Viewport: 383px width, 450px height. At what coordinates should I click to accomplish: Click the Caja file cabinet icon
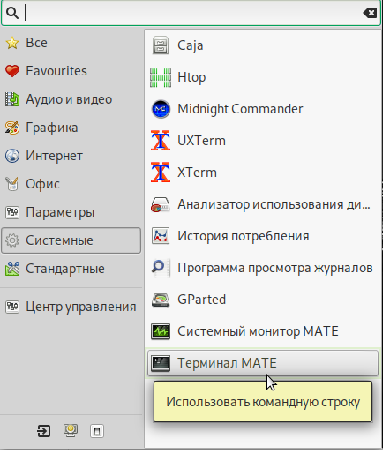[161, 46]
